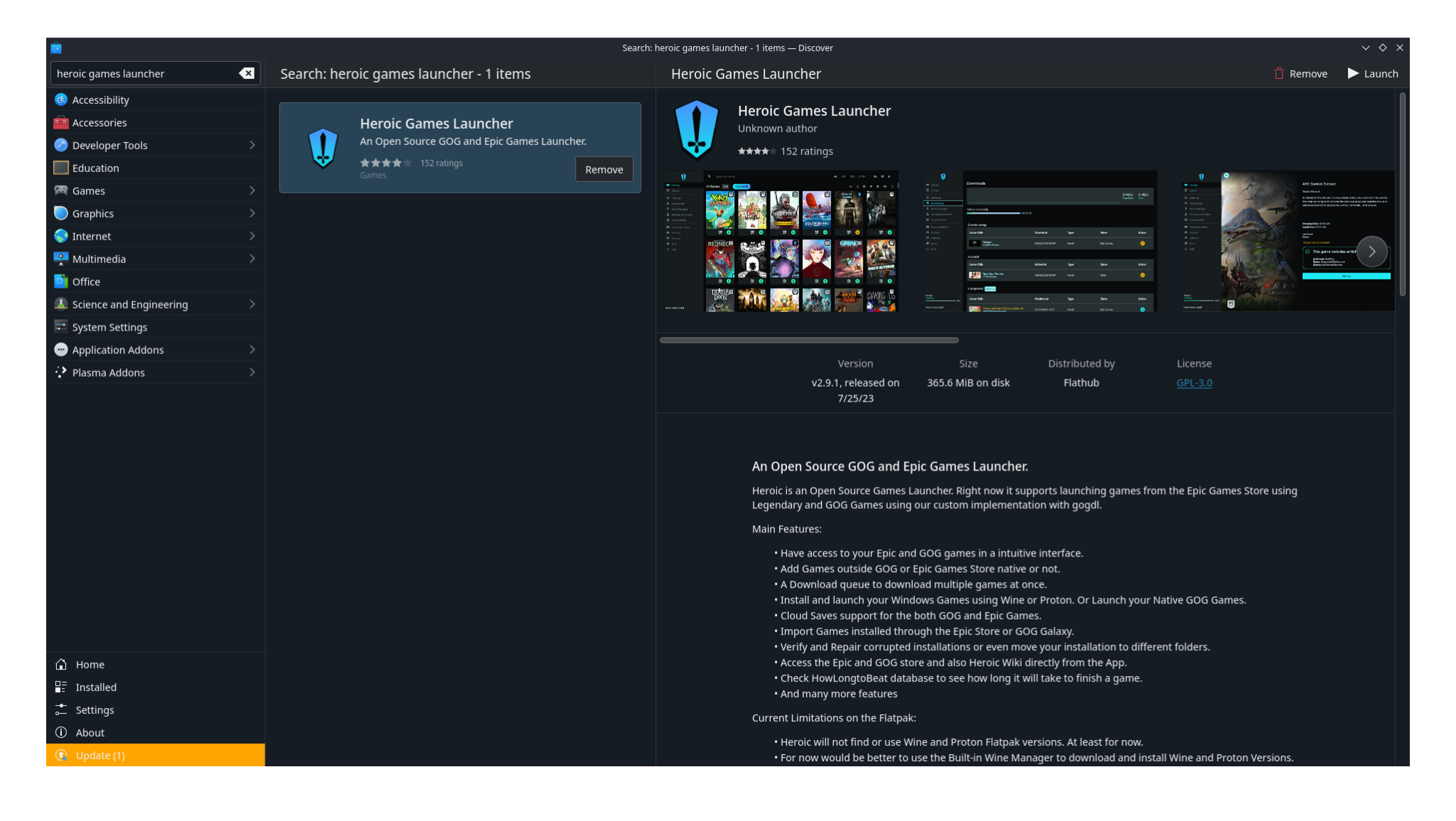1456x821 pixels.
Task: Launch Heroic Games Launcher
Action: (x=1372, y=73)
